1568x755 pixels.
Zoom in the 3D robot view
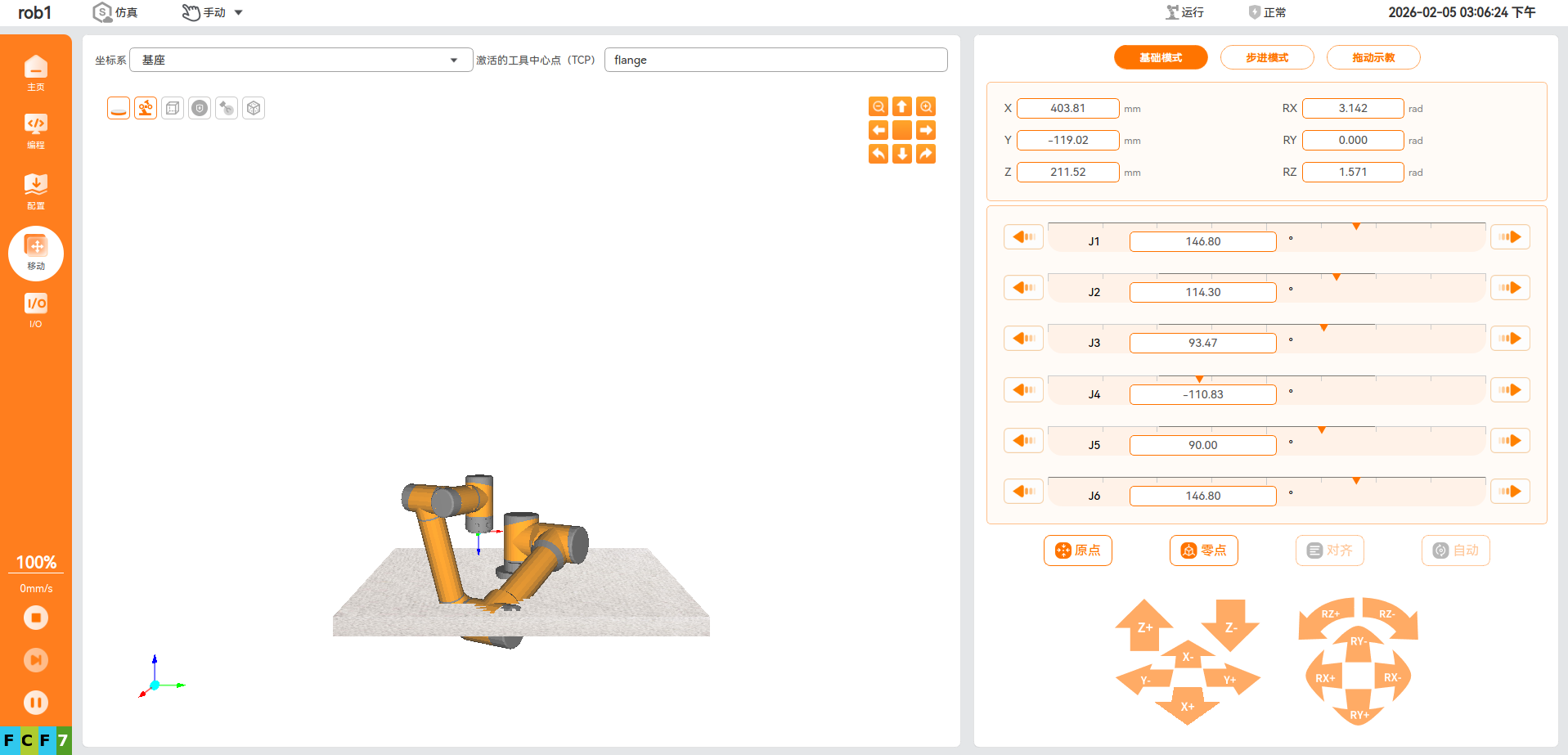click(926, 106)
